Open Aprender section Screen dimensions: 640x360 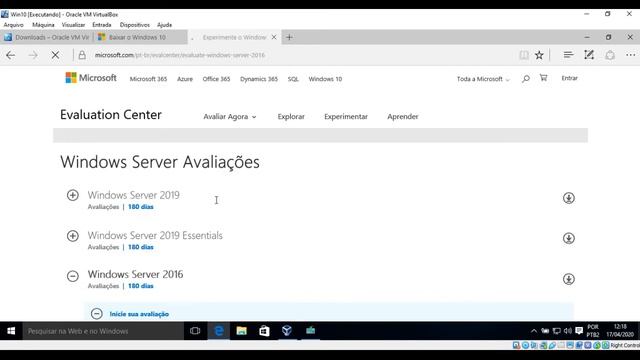tap(403, 117)
